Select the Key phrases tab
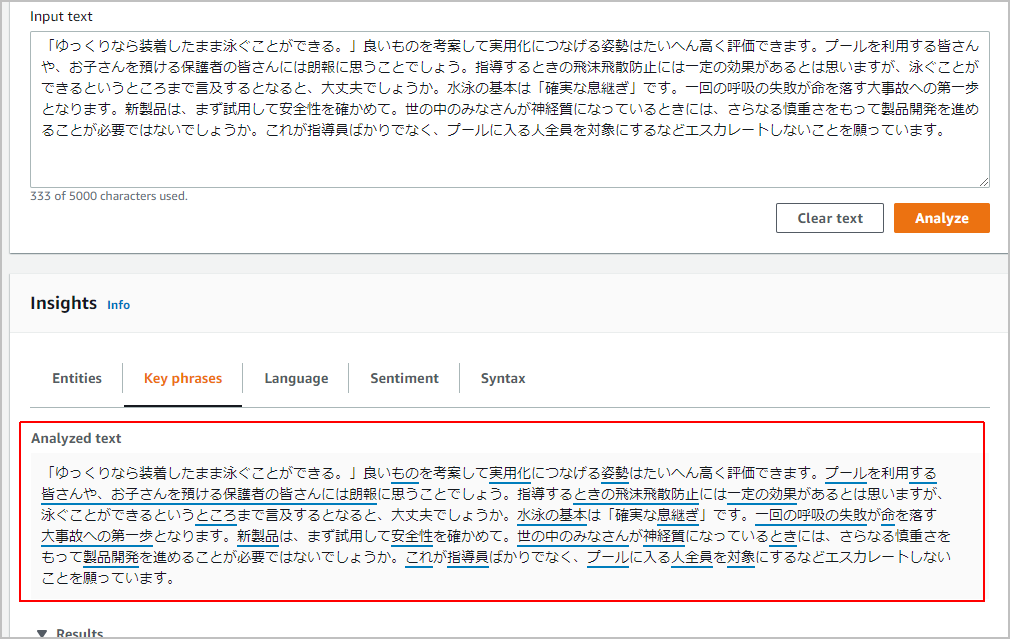The image size is (1010, 639). click(x=183, y=378)
